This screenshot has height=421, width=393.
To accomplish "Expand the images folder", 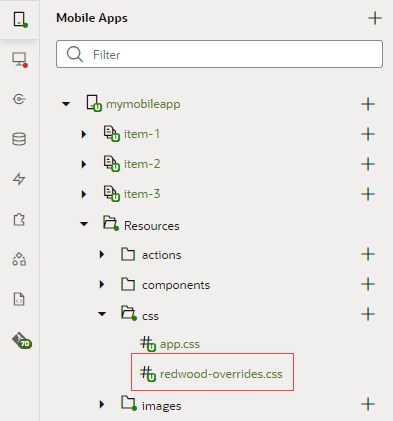I will tap(102, 405).
